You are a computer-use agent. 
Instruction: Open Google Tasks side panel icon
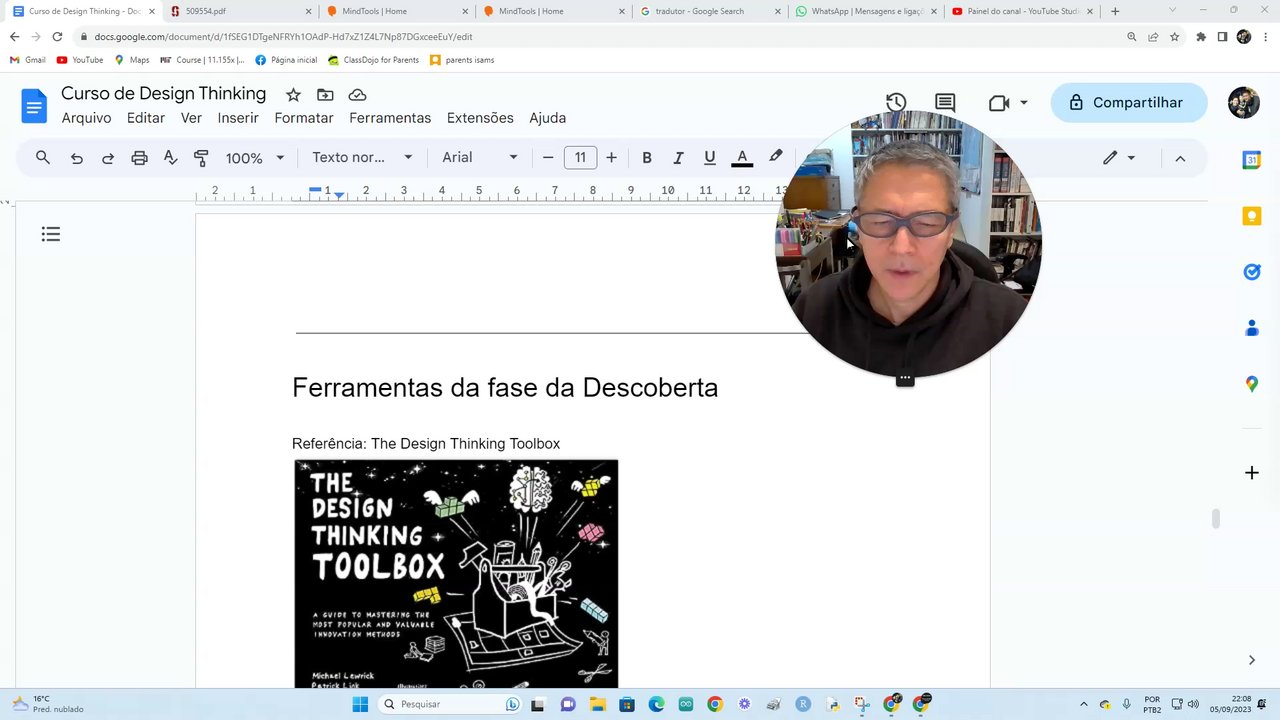[1252, 272]
